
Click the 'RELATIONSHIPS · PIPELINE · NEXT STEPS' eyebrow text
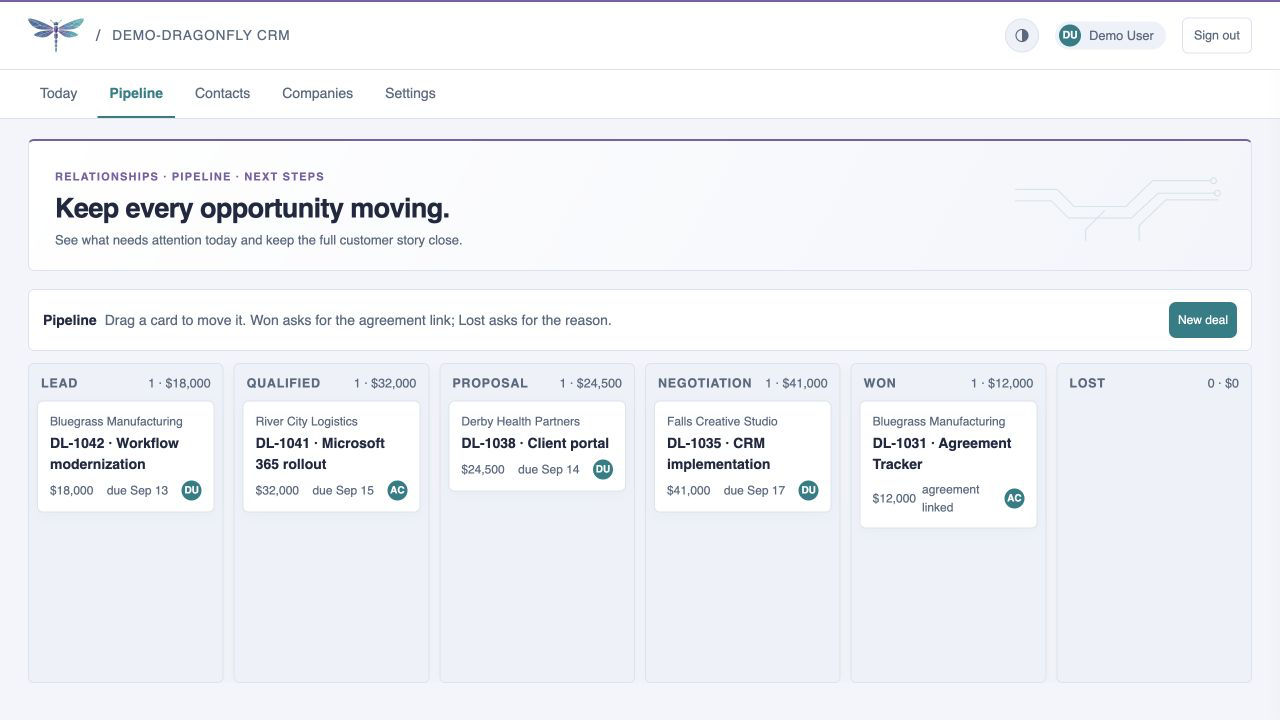pyautogui.click(x=190, y=176)
